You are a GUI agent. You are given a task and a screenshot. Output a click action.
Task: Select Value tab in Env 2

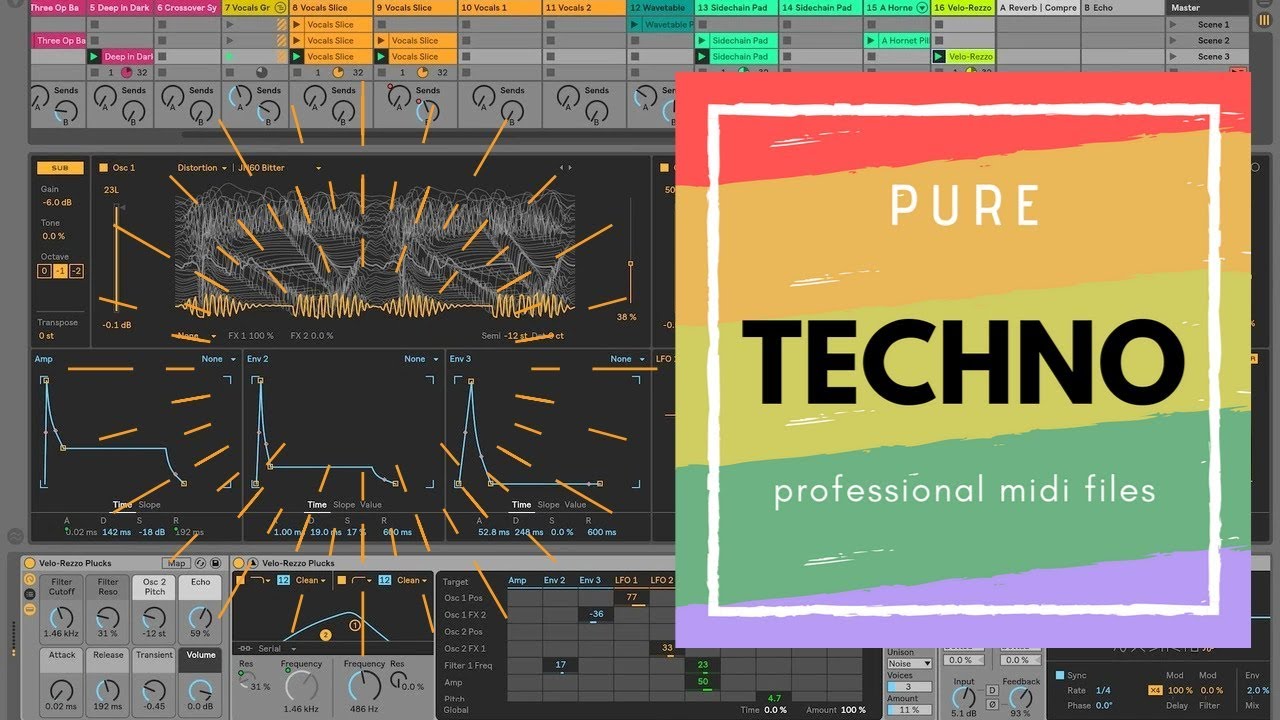click(371, 505)
